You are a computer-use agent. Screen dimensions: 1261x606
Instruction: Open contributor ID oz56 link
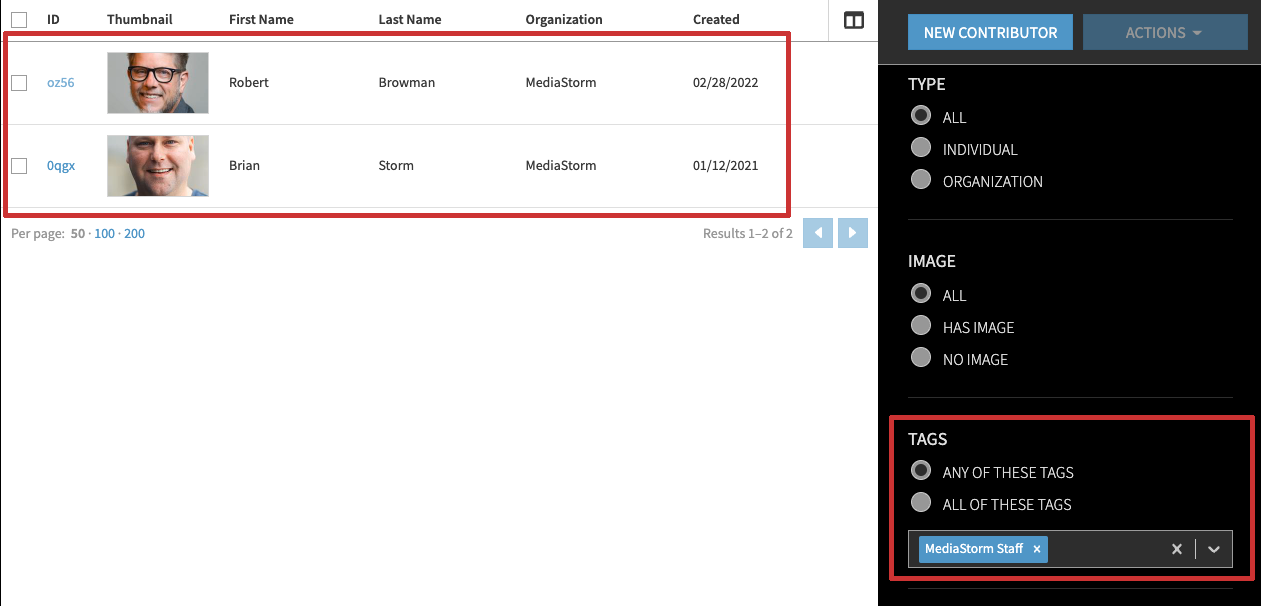(x=60, y=83)
